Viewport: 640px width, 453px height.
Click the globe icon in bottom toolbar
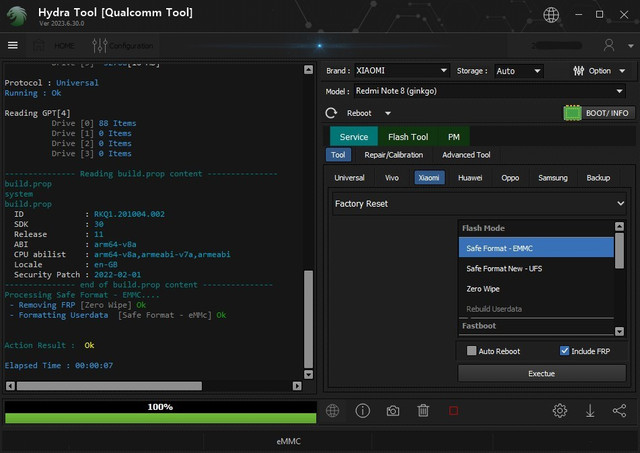tap(332, 411)
